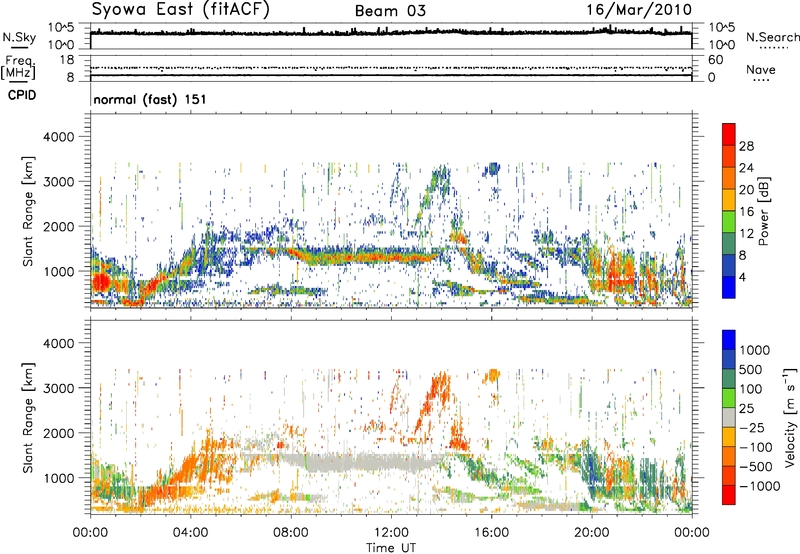Click the "16:00" time tick label
Viewport: 800px width, 554px height.
pos(491,533)
